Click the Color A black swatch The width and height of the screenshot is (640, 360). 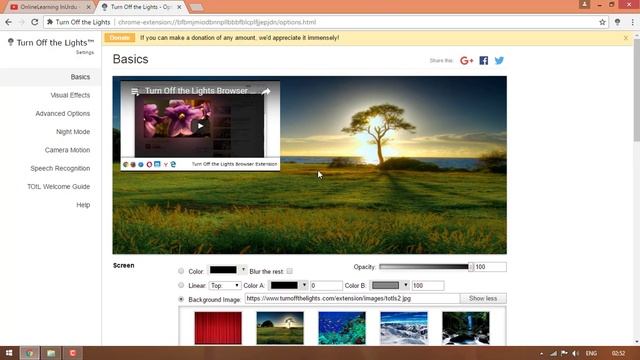click(x=284, y=285)
